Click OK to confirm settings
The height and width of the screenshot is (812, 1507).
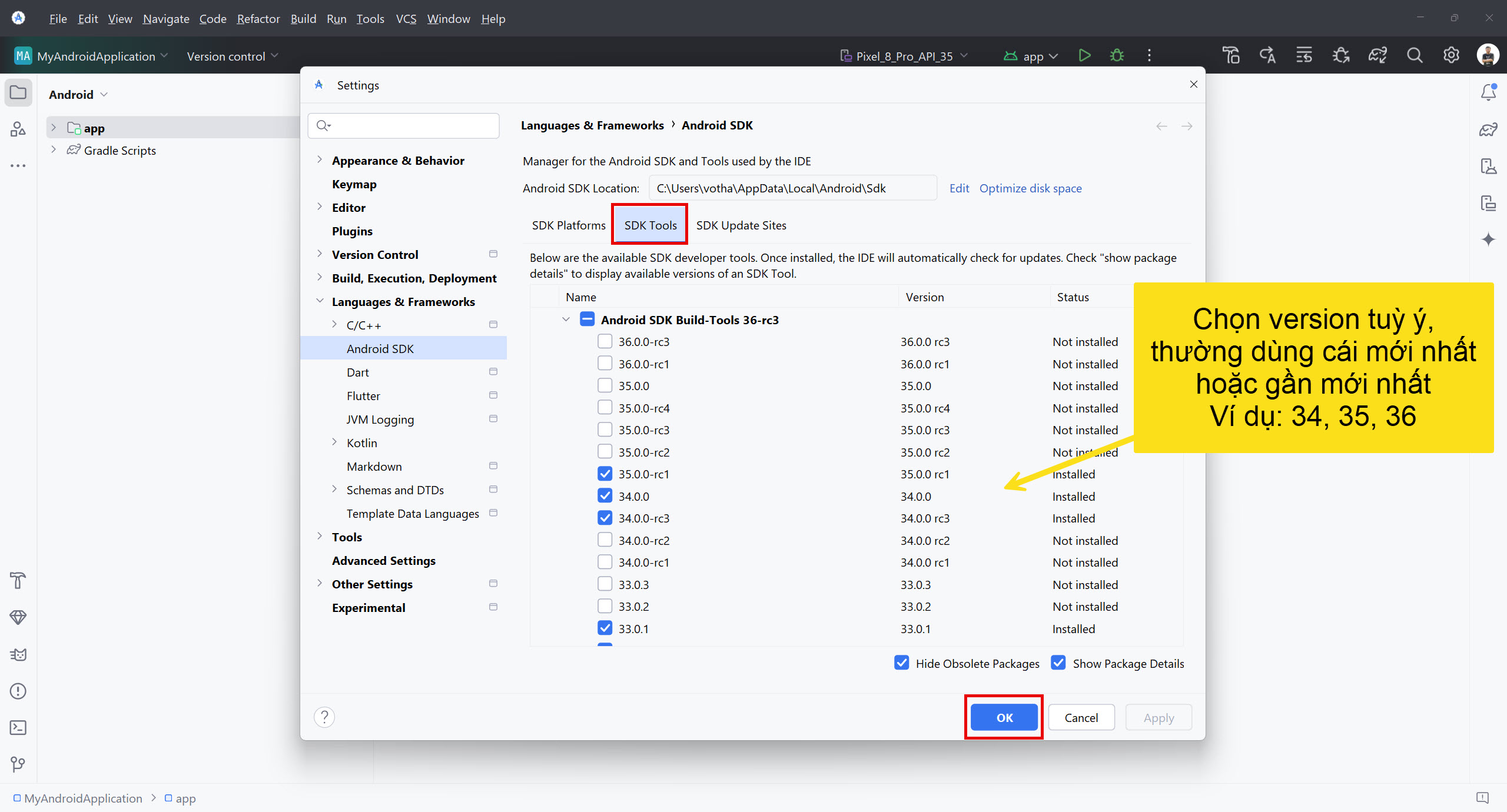click(x=1004, y=717)
